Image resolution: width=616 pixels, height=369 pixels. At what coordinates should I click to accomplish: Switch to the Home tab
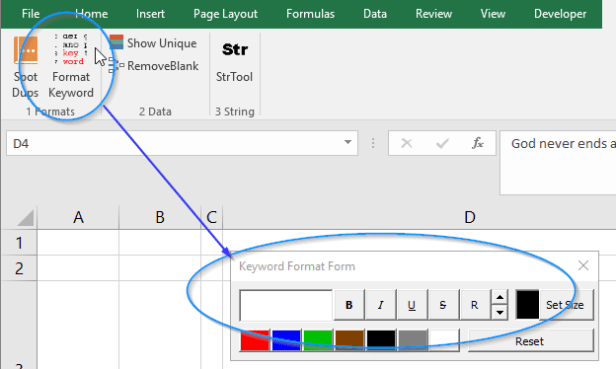pyautogui.click(x=92, y=14)
